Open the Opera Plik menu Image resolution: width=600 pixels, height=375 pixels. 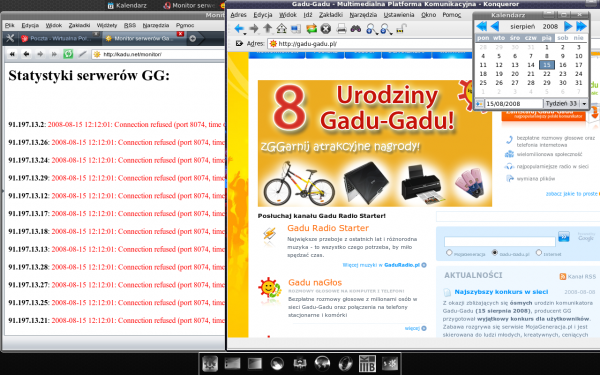[x=10, y=25]
